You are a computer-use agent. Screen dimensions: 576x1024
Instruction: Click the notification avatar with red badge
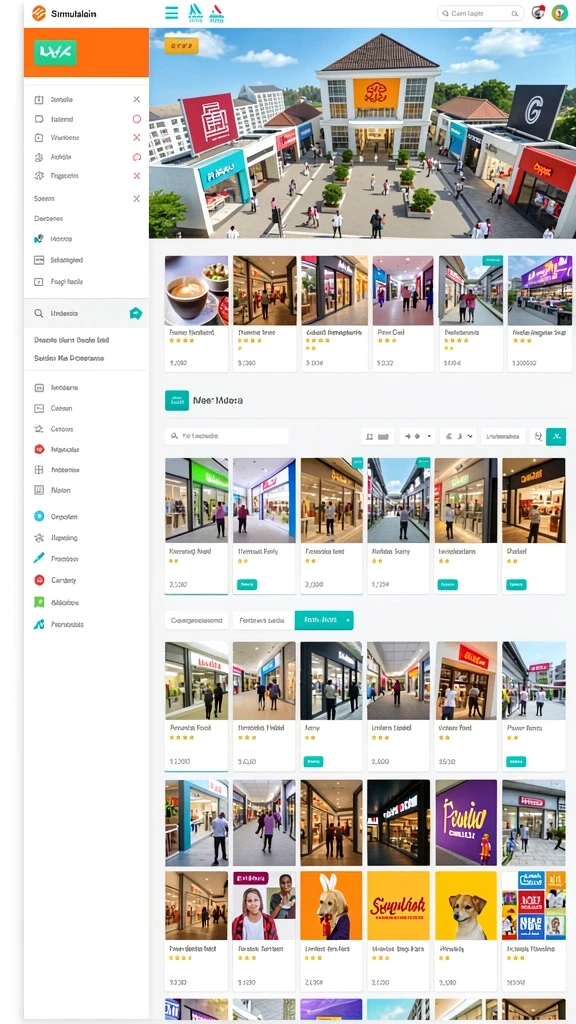pyautogui.click(x=537, y=12)
